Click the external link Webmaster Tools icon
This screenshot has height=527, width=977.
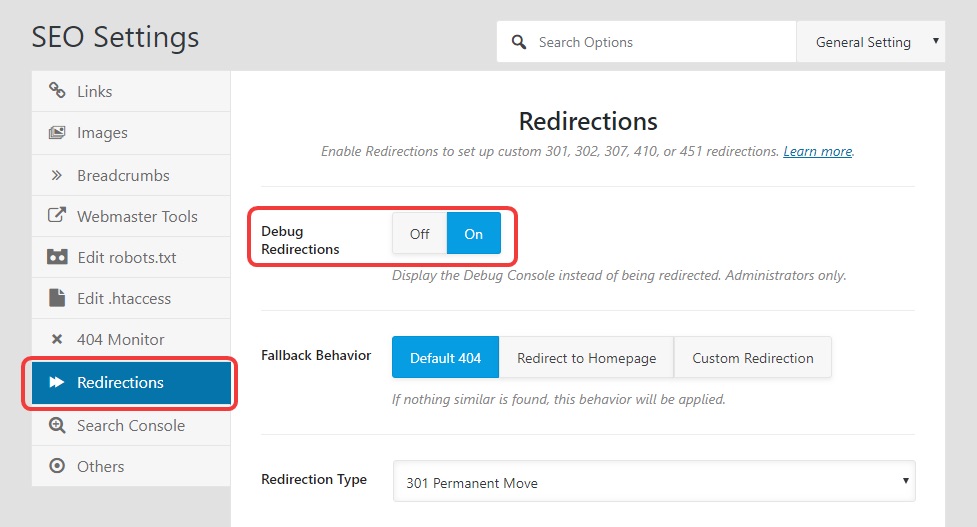click(57, 216)
